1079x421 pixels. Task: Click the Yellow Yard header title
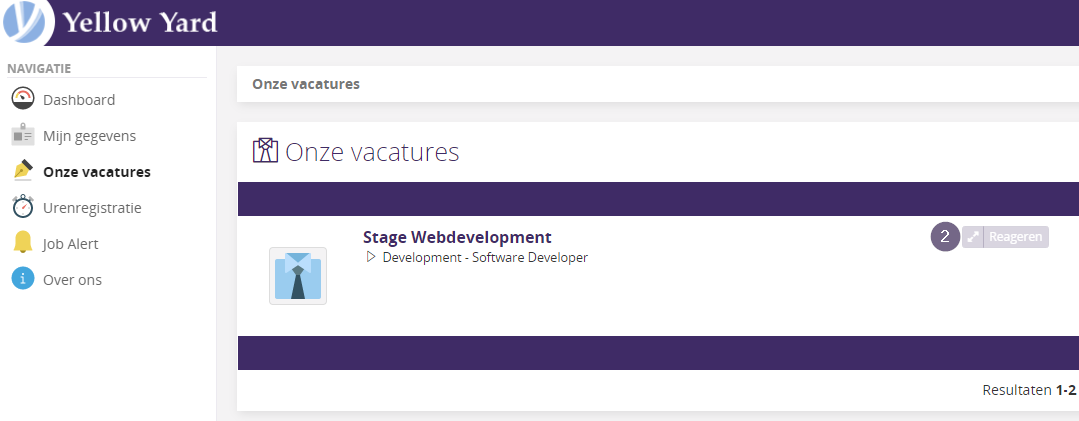click(x=140, y=23)
